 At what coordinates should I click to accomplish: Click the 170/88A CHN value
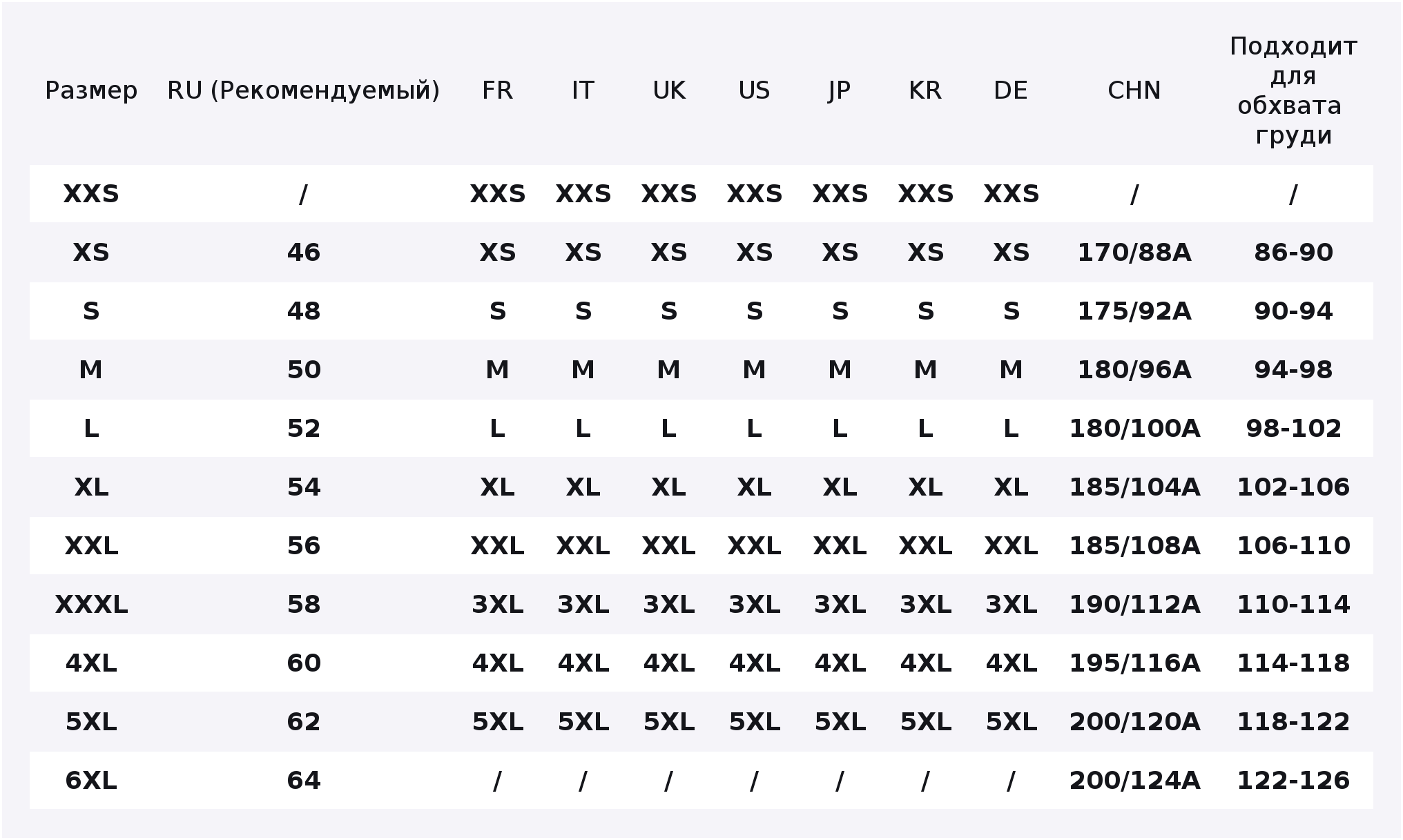(x=1134, y=253)
